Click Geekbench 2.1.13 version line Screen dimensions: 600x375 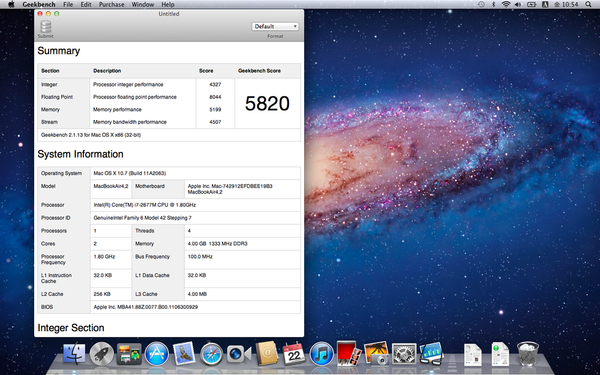tap(91, 135)
